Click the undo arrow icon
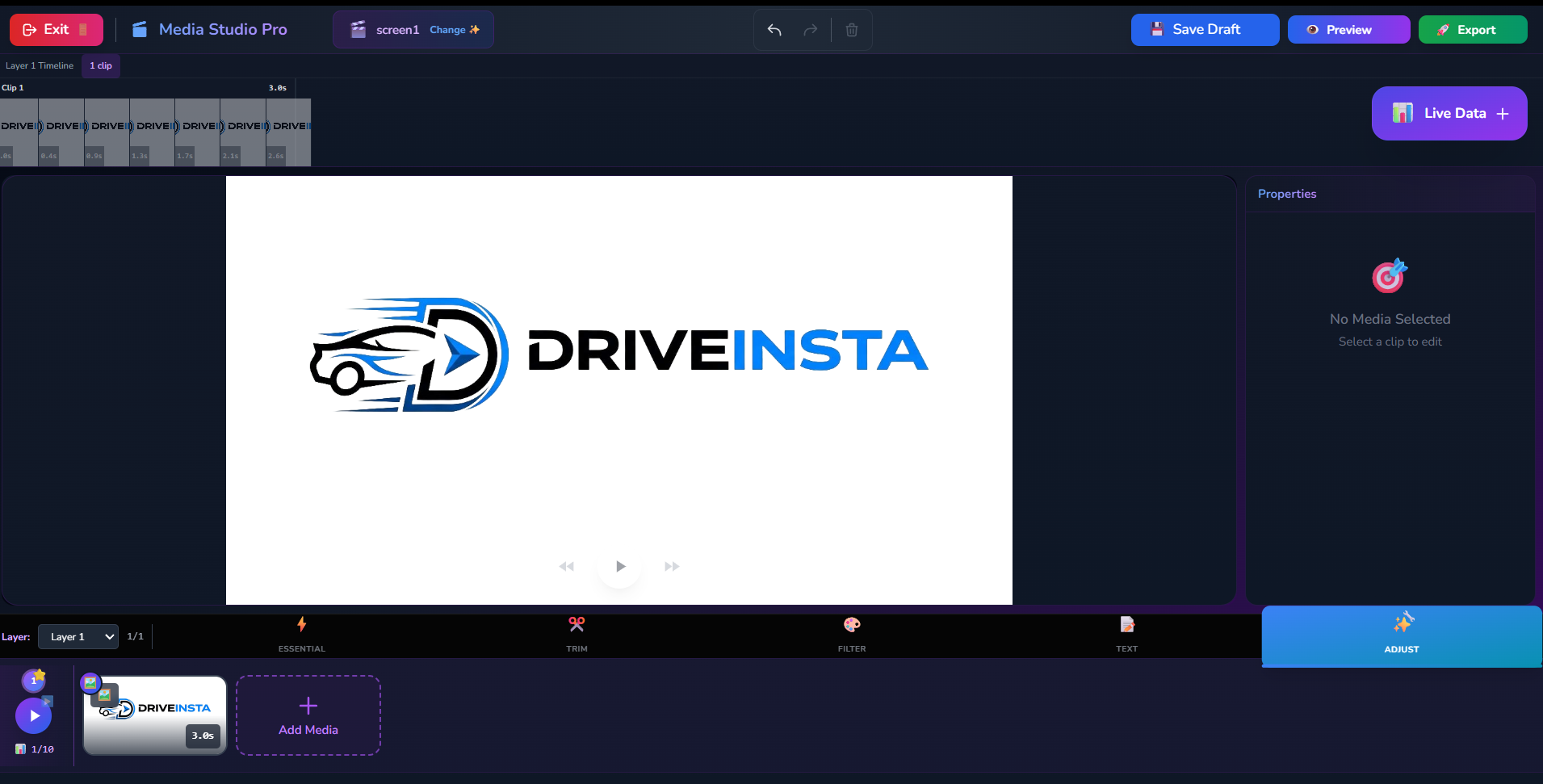Viewport: 1543px width, 784px height. pyautogui.click(x=774, y=30)
